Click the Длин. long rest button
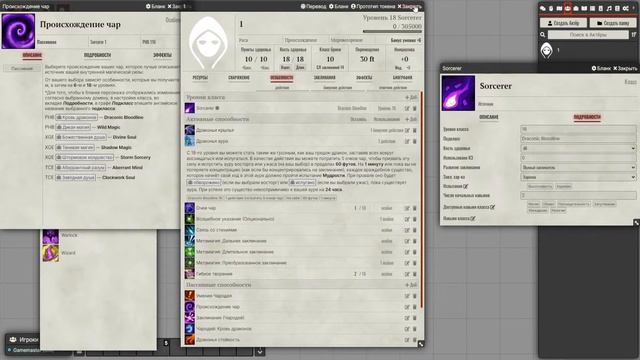The height and width of the screenshot is (360, 640). (300, 67)
